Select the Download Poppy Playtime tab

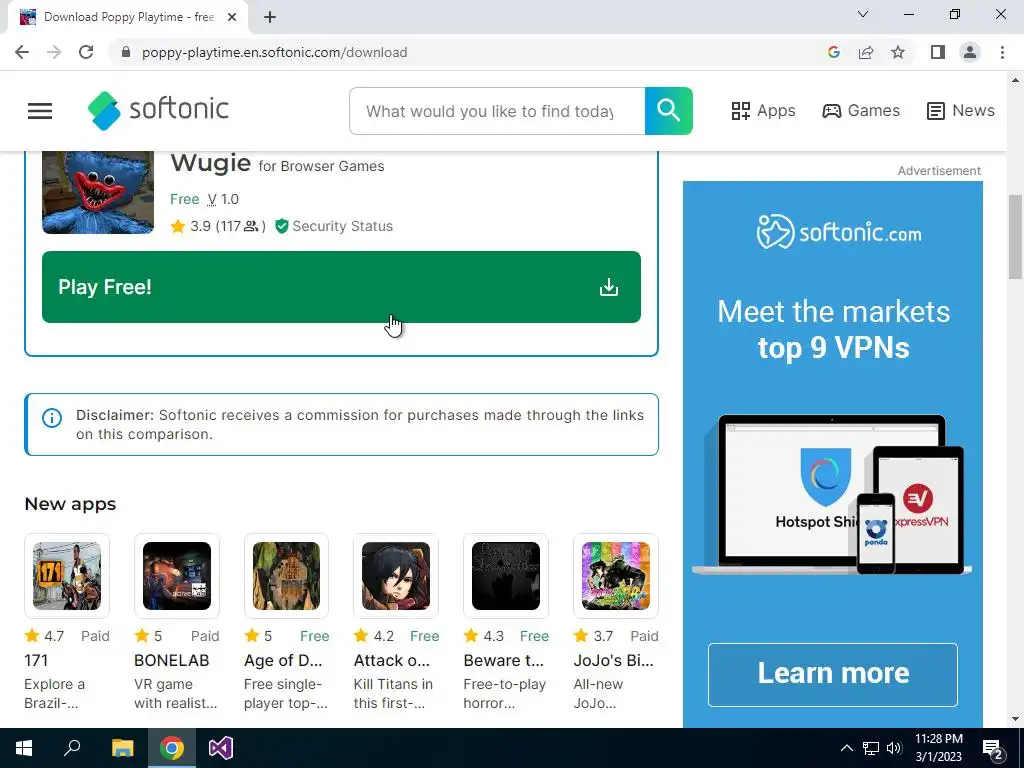[128, 18]
